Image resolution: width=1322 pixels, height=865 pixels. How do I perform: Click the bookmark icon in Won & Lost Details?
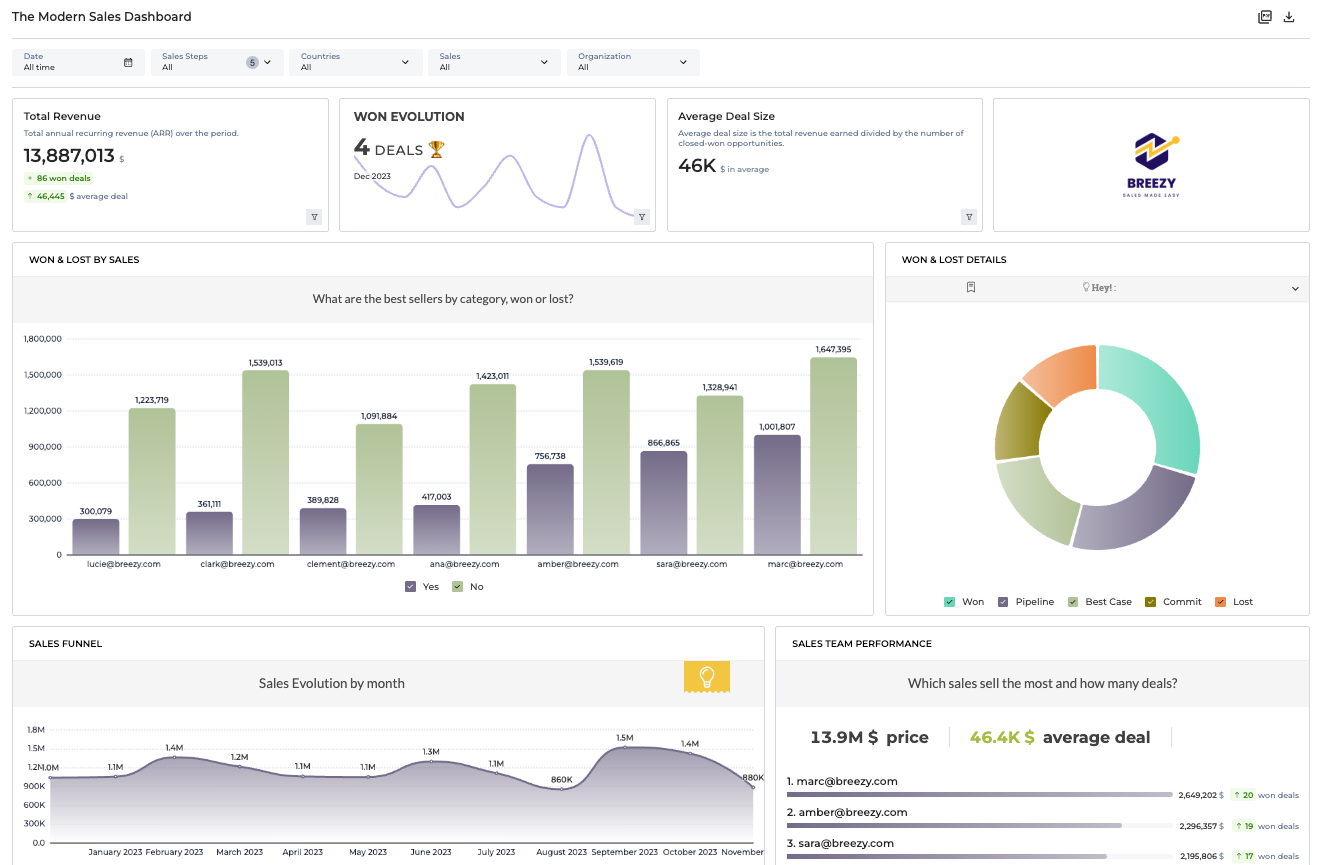tap(970, 287)
